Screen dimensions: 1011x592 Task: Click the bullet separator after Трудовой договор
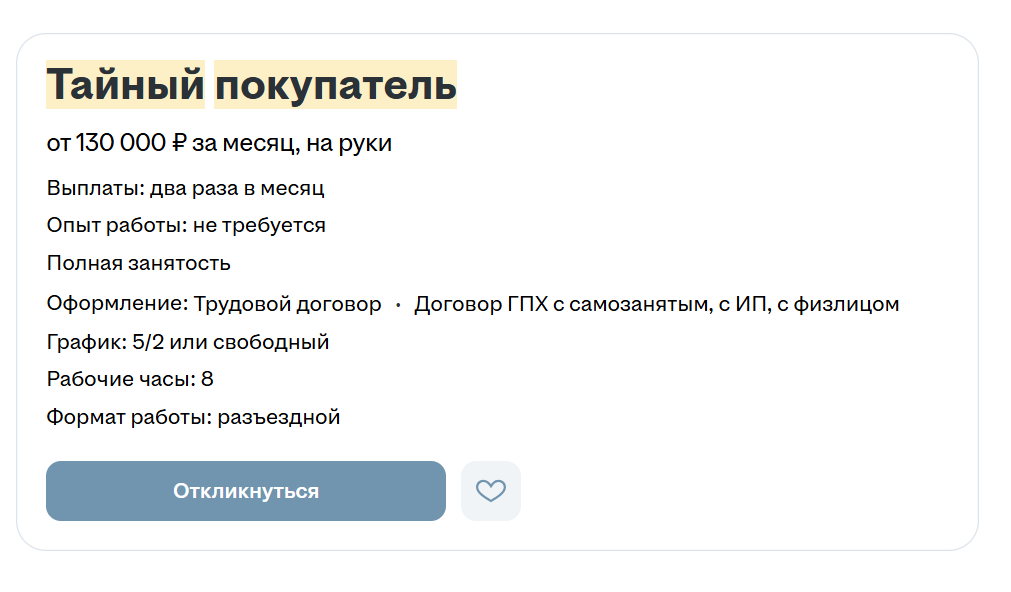(x=398, y=304)
